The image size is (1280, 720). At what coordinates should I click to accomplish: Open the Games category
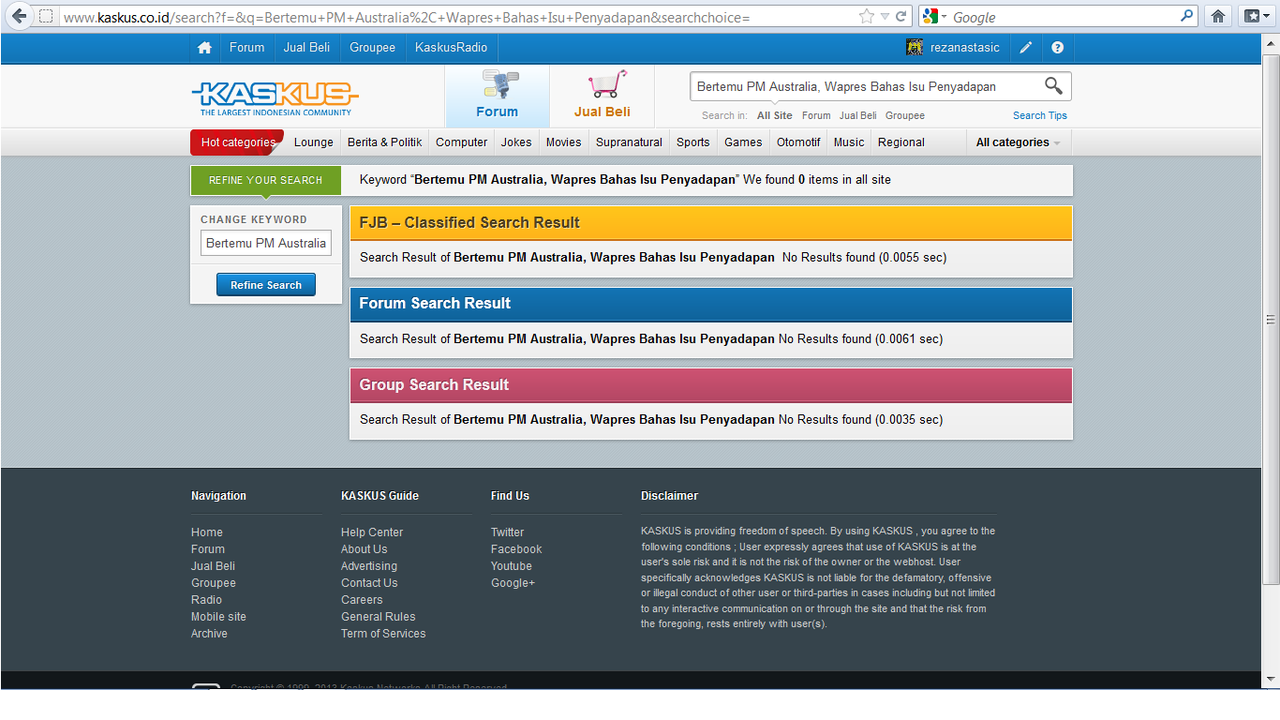tap(743, 142)
